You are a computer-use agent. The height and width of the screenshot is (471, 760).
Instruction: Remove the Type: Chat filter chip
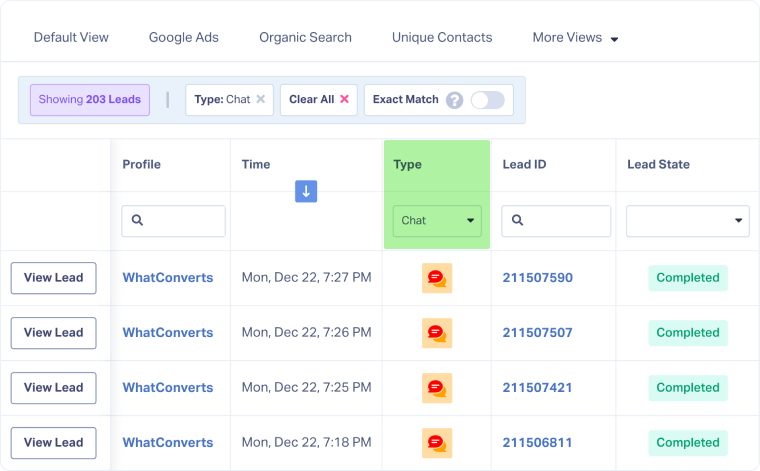tap(261, 99)
